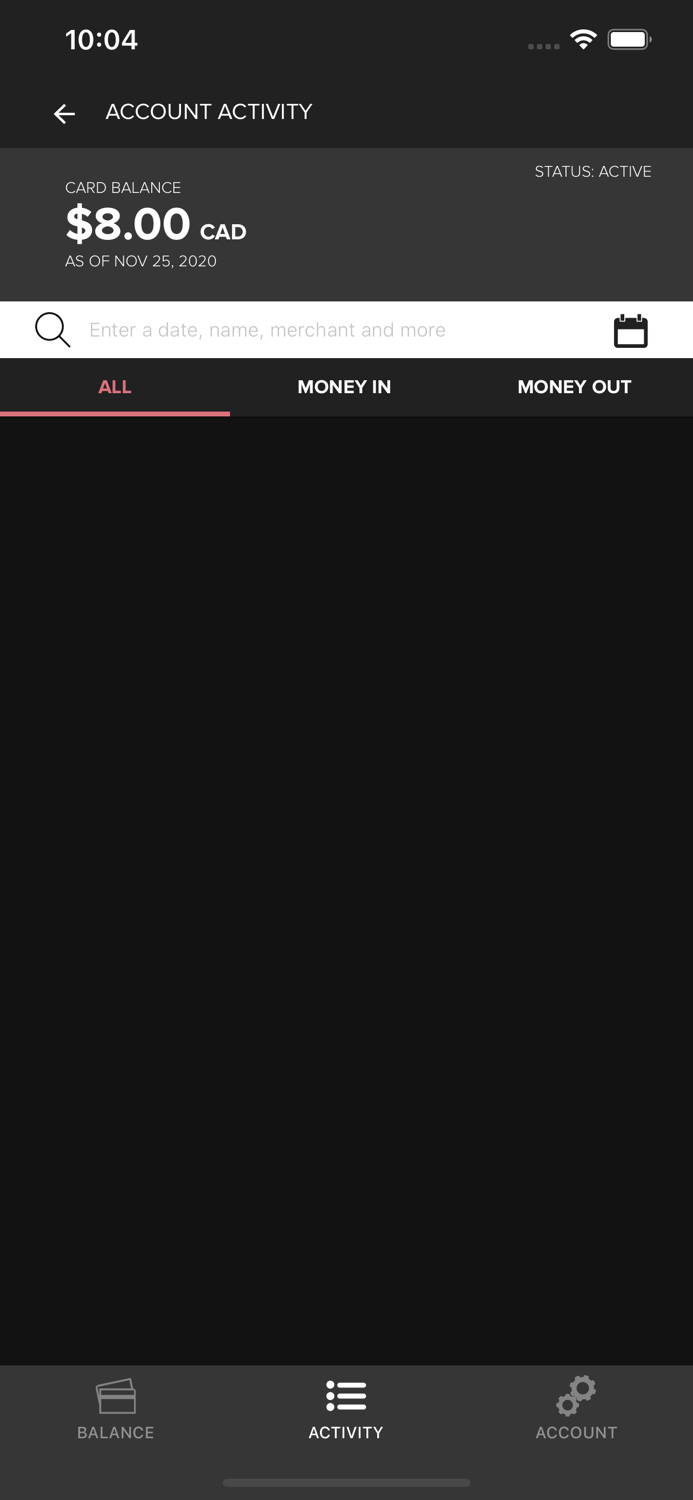
Task: Tap the magnifying glass search icon
Action: 53,330
